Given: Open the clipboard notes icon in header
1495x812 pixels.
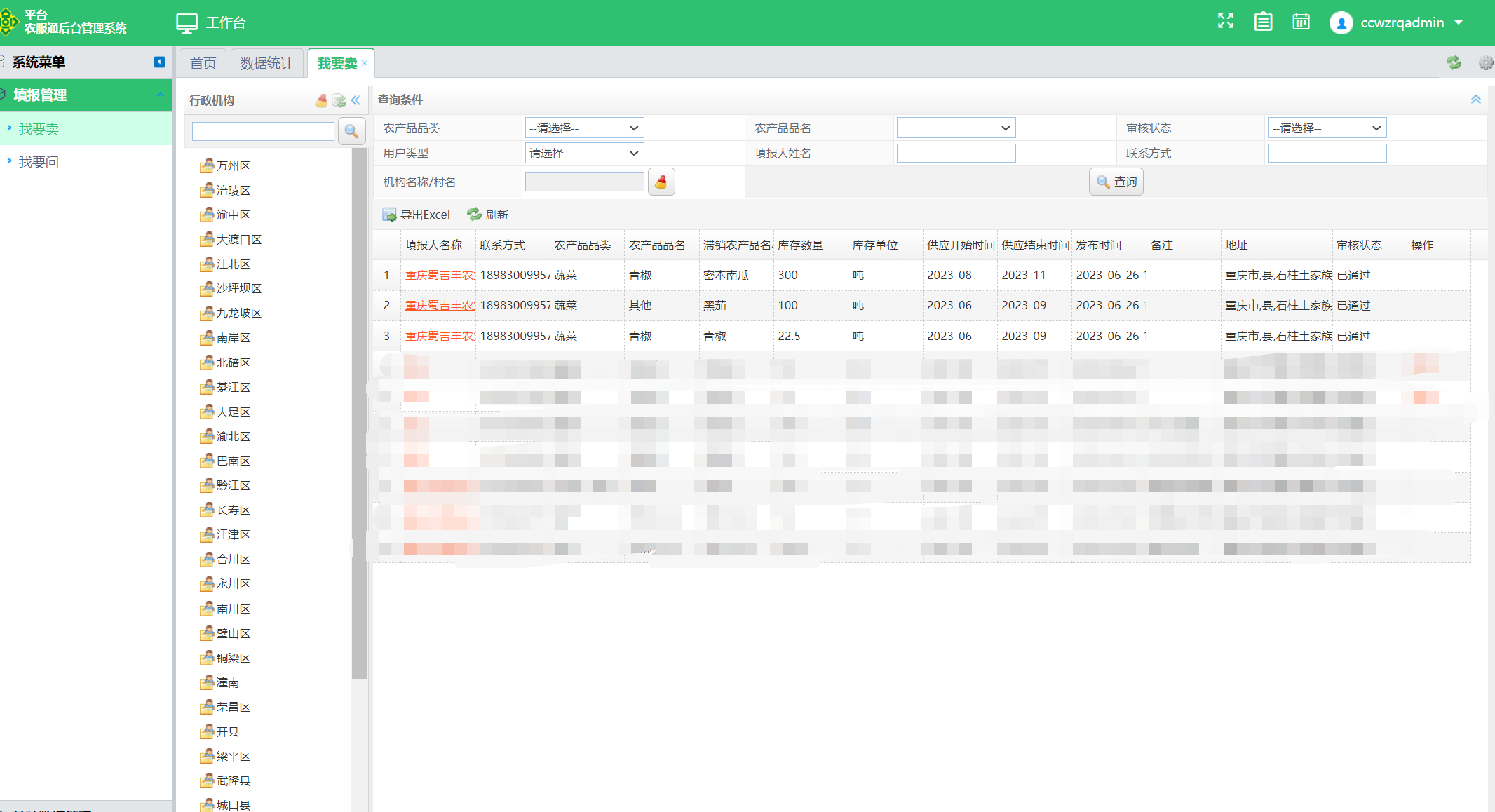Looking at the screenshot, I should (x=1263, y=22).
